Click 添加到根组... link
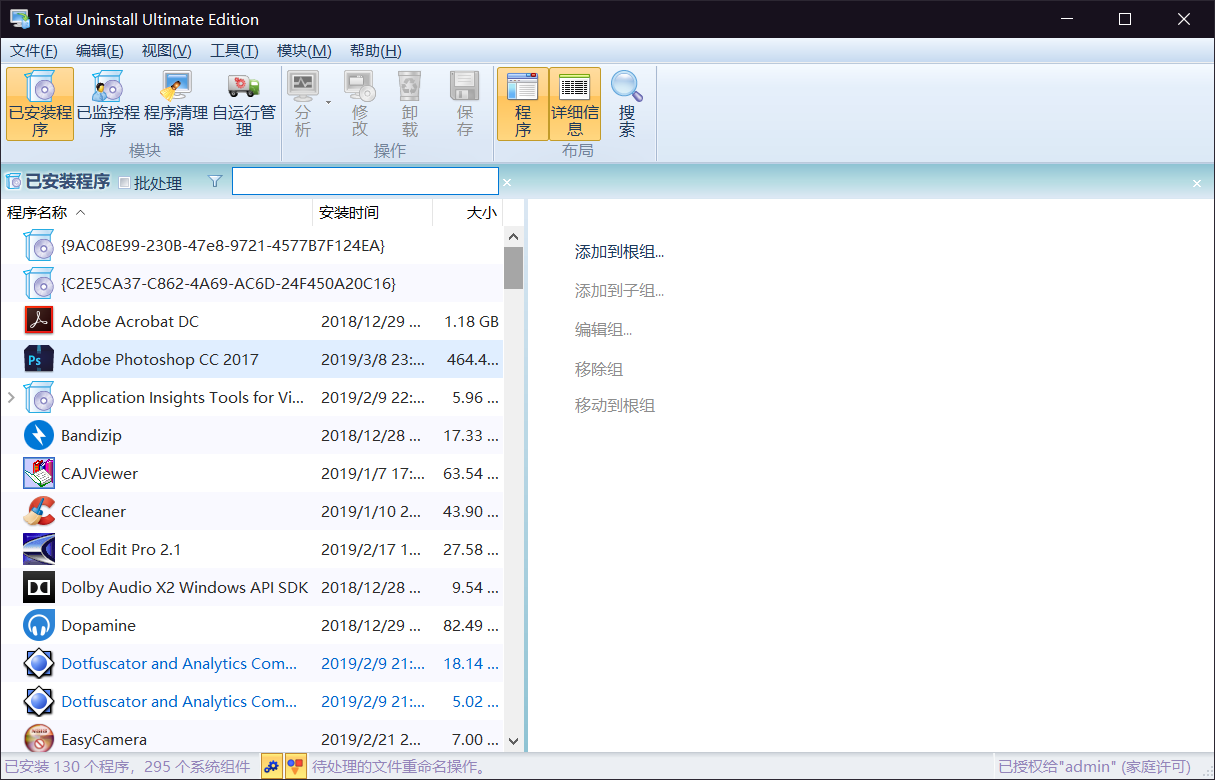The width and height of the screenshot is (1215, 780). (619, 252)
